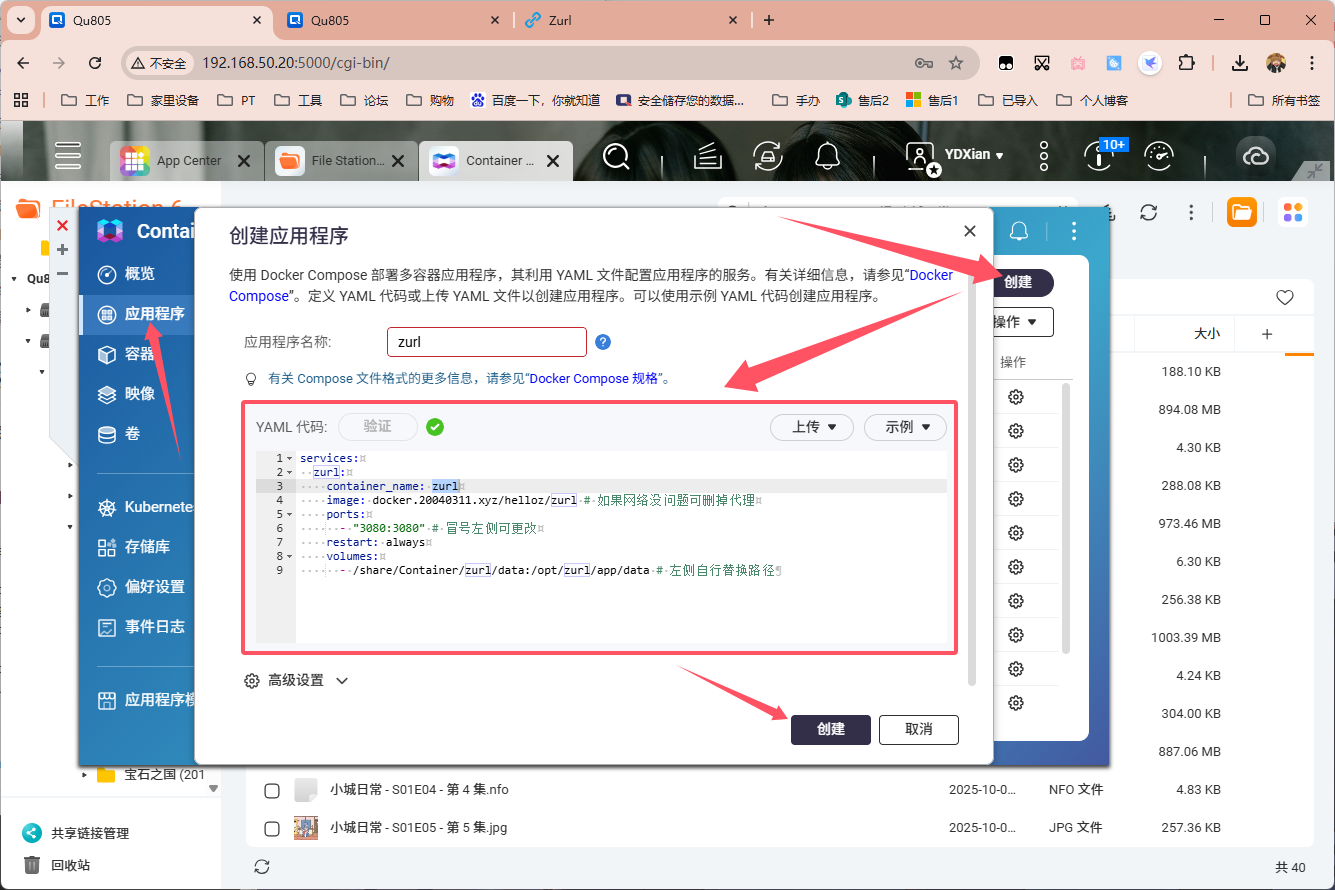Click the NAS search magnifier icon
1335x890 pixels.
pos(616,157)
